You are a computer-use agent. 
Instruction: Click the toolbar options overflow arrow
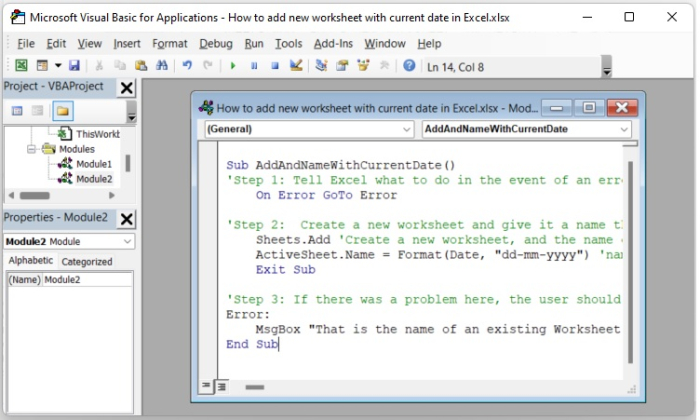(606, 67)
